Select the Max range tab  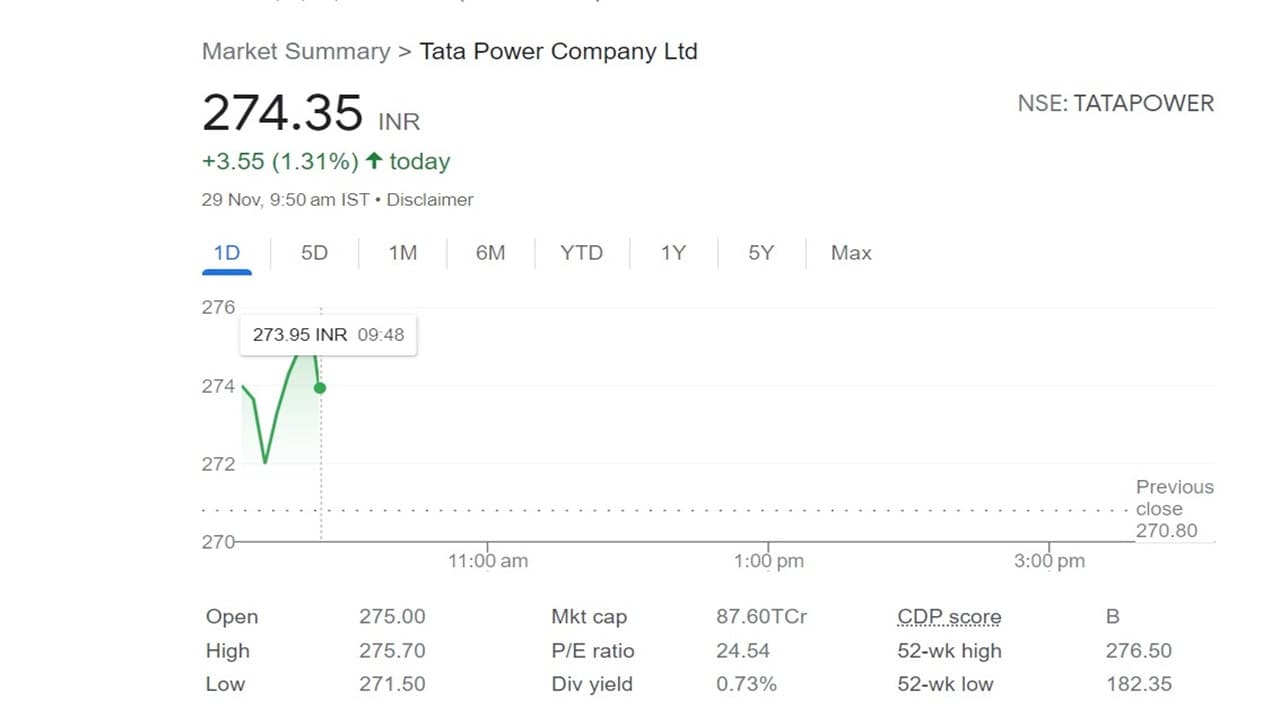click(851, 253)
